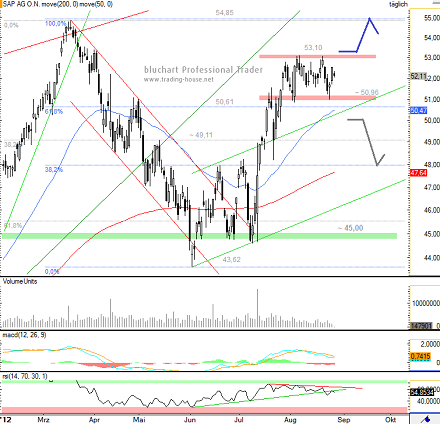This screenshot has width=440, height=424.
Task: Click the gray '0,0%' Fibonacci label at top
Action: (x=11, y=25)
